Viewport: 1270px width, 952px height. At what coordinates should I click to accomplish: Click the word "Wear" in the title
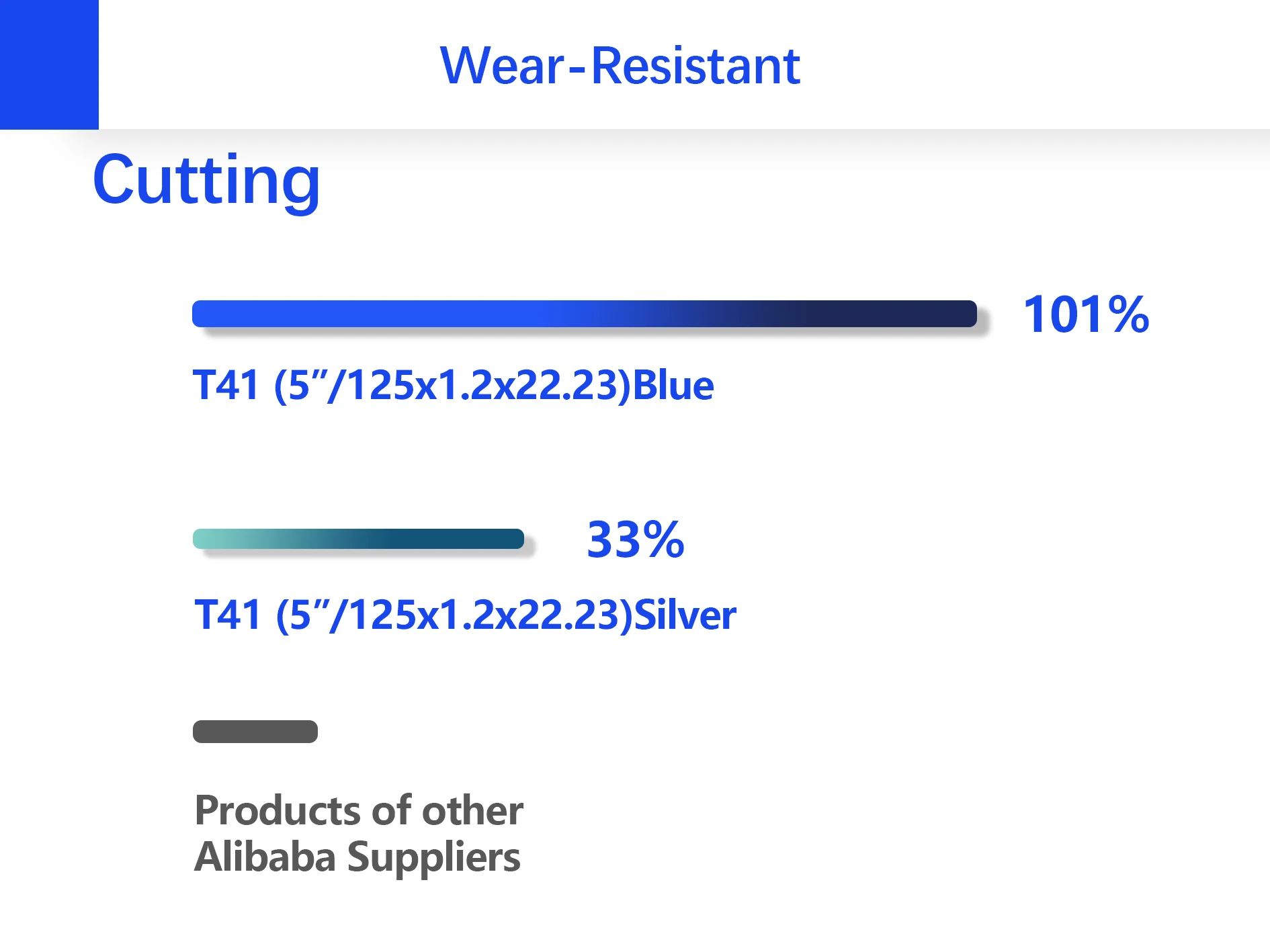503,66
